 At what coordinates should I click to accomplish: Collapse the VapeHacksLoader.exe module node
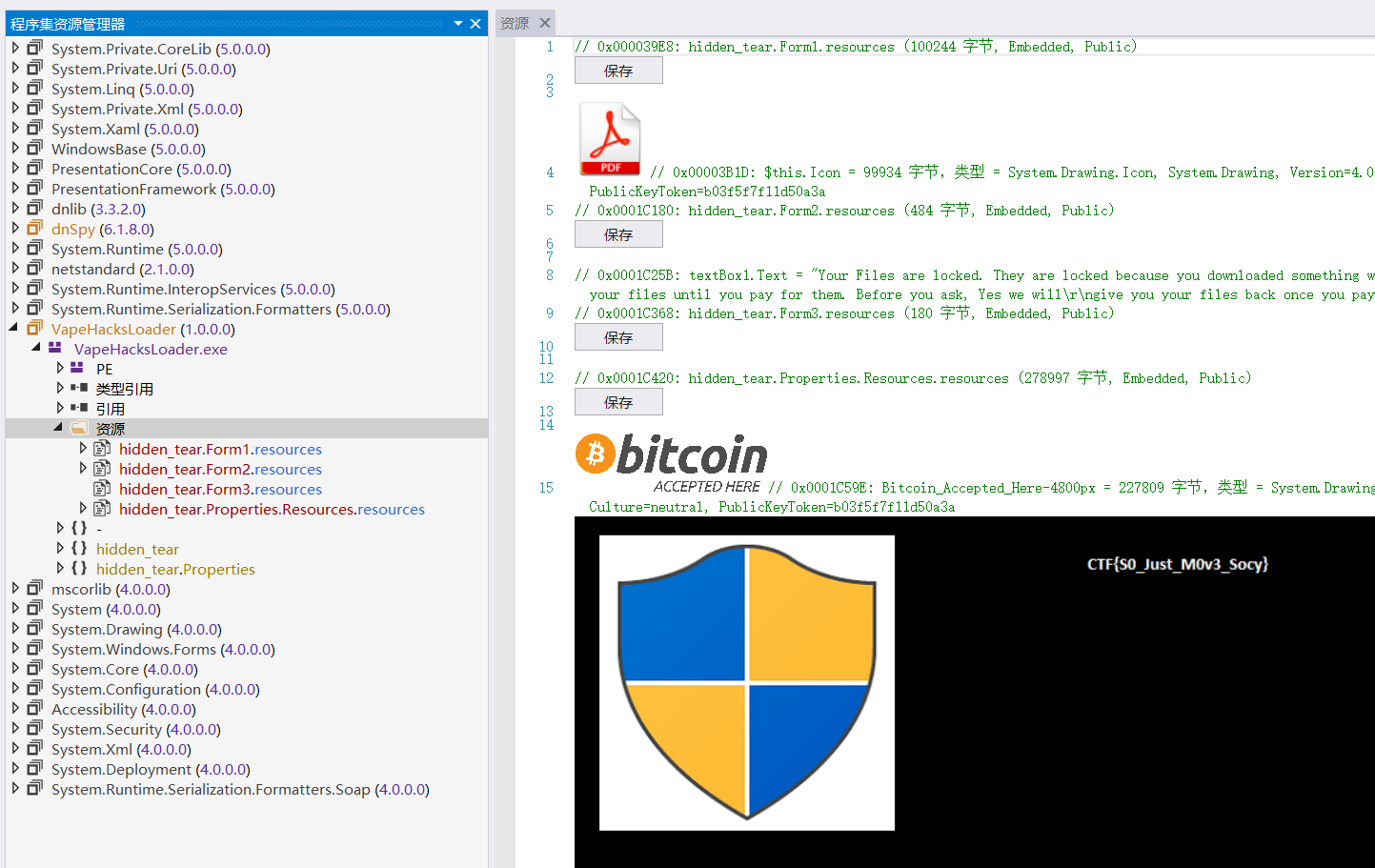(x=36, y=348)
